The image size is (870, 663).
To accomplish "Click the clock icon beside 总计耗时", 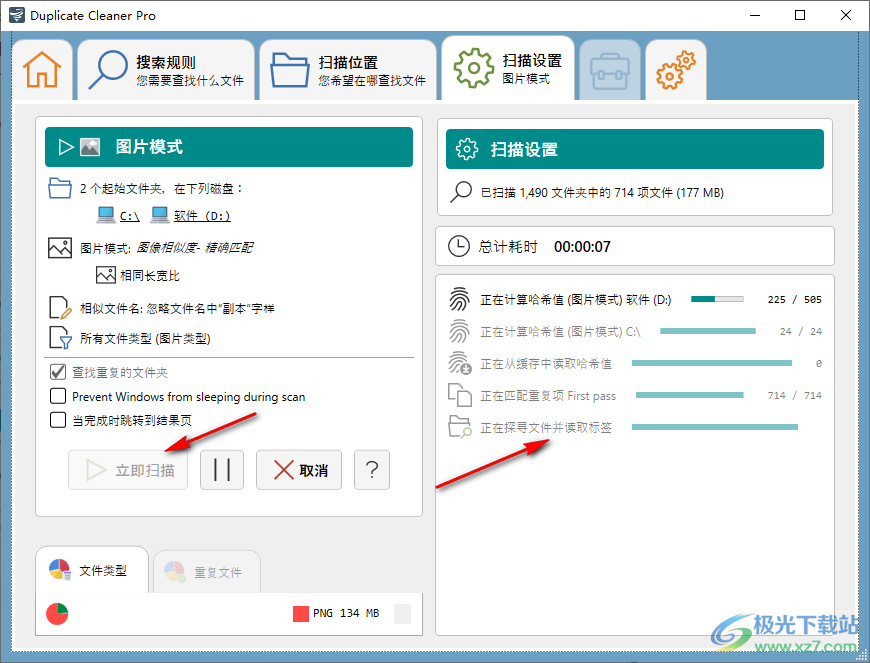I will pyautogui.click(x=459, y=246).
